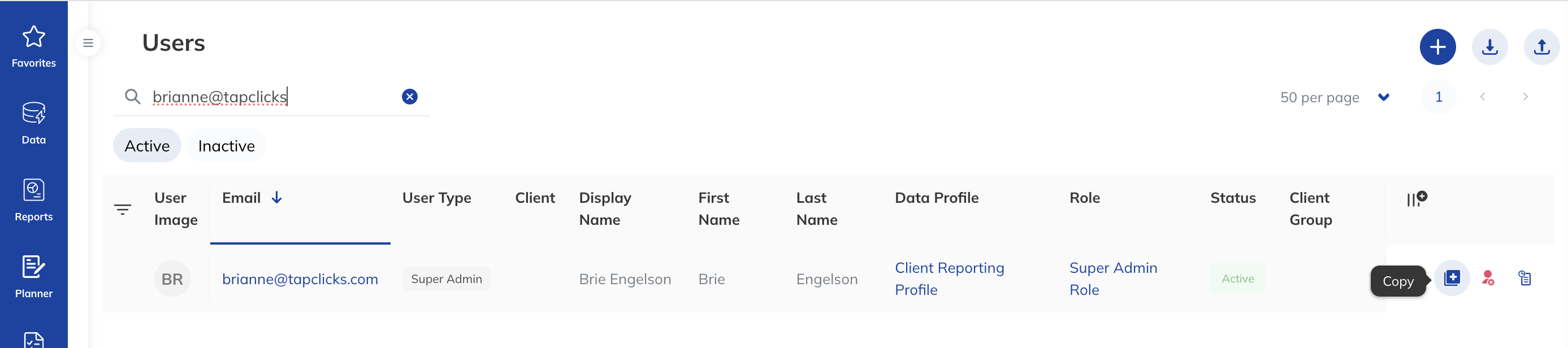Viewport: 1568px width, 348px height.
Task: Click the red deactivate user icon
Action: pos(1488,279)
